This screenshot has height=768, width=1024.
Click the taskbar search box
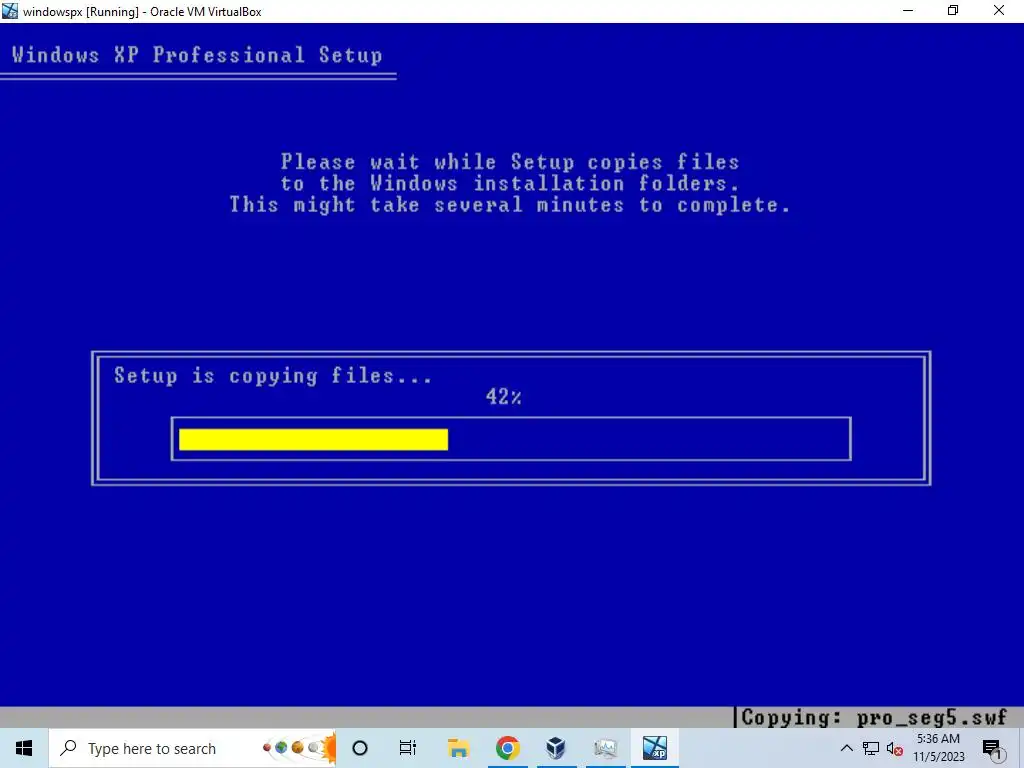click(x=193, y=748)
